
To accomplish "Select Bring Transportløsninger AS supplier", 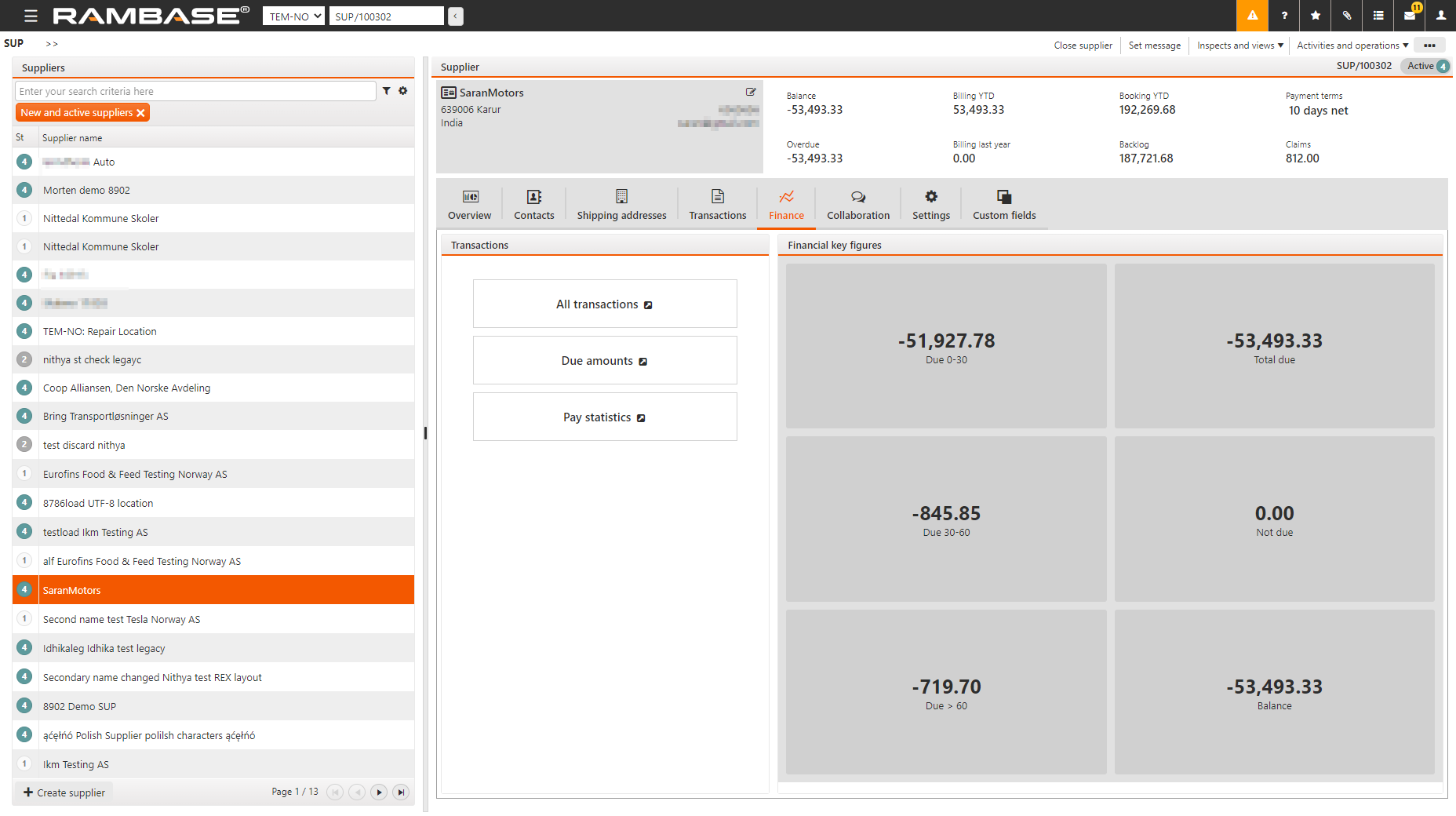I will [106, 417].
